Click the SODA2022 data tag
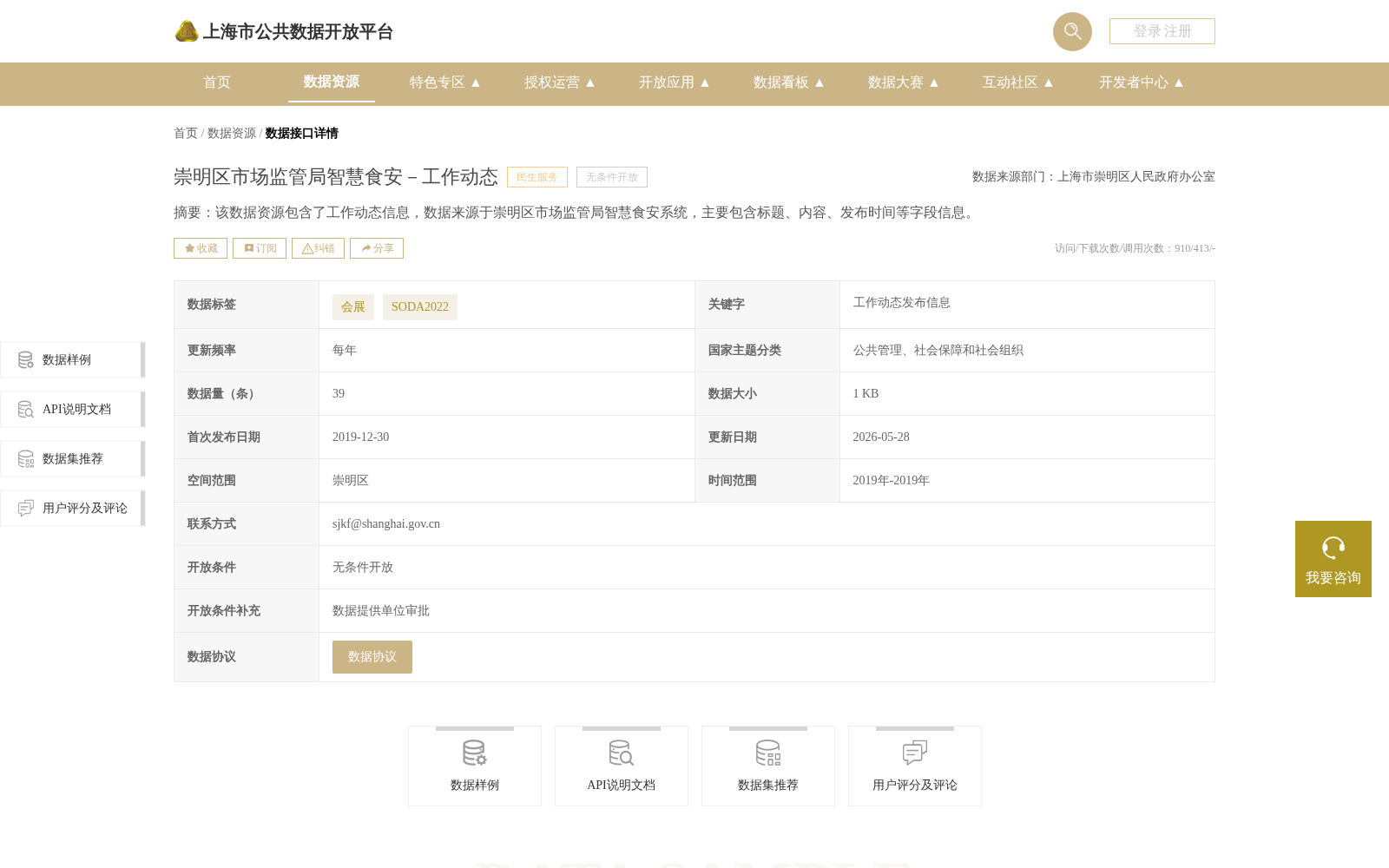Viewport: 1389px width, 868px height. click(x=420, y=307)
